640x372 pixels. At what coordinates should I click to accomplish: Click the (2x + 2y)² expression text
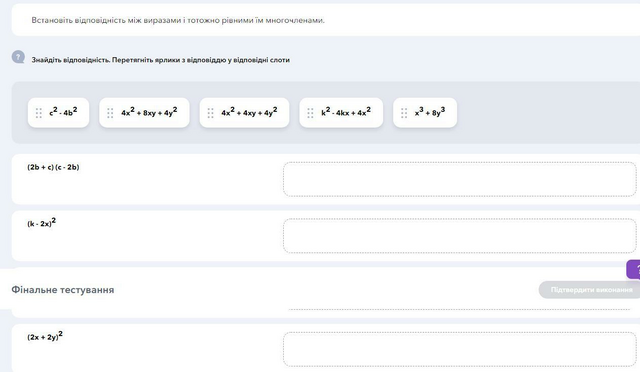[45, 336]
